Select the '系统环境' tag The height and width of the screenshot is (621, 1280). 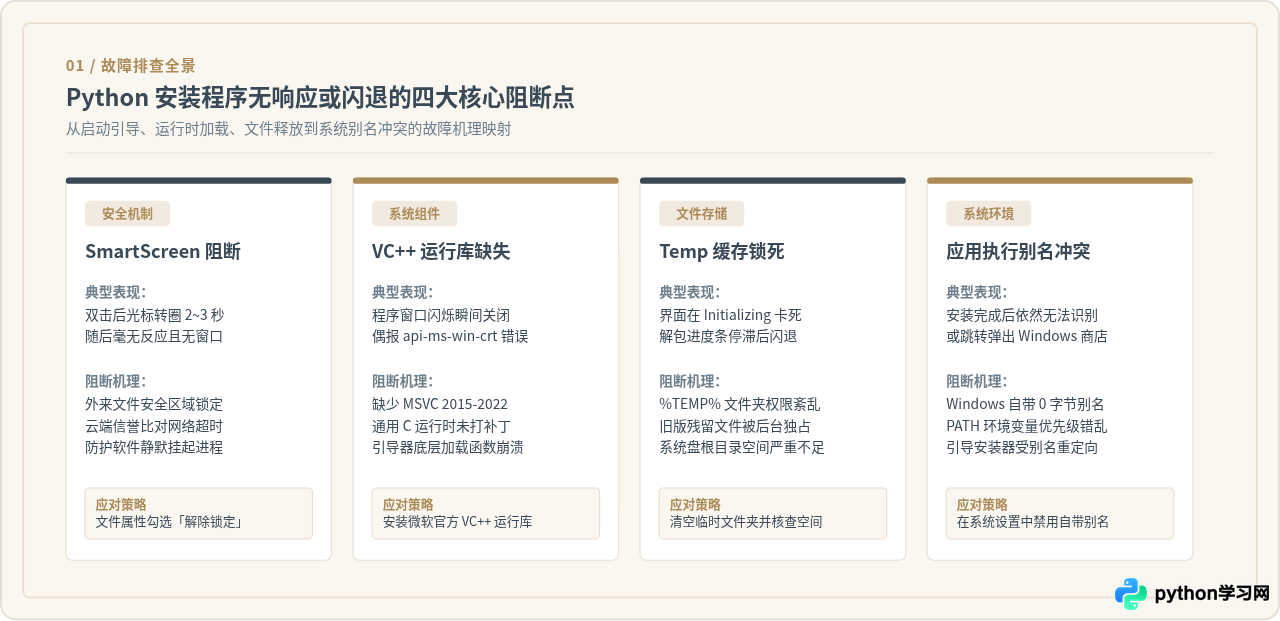(x=988, y=213)
